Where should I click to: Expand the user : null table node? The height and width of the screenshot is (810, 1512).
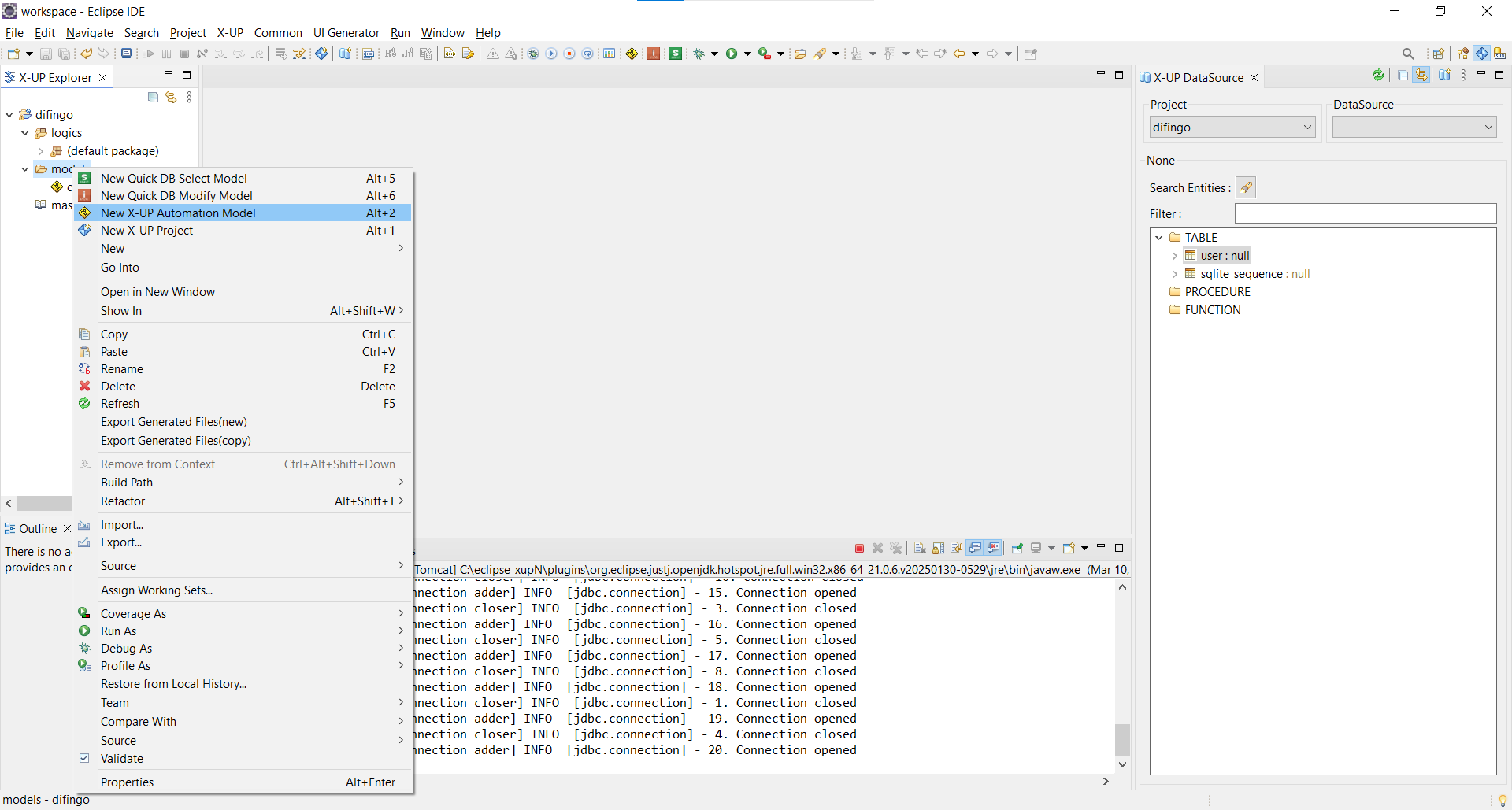point(1174,256)
